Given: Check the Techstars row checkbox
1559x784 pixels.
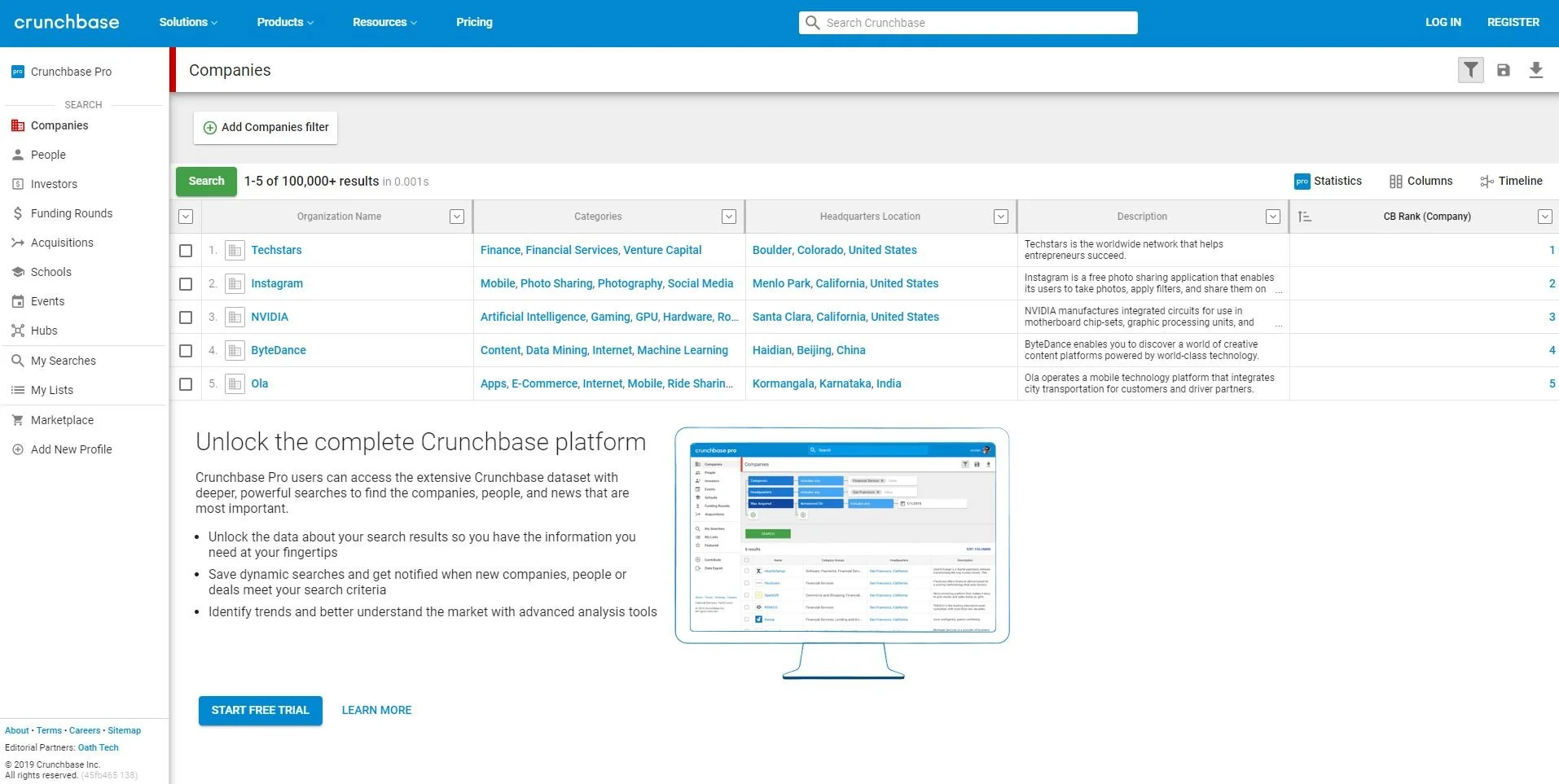Looking at the screenshot, I should (186, 251).
